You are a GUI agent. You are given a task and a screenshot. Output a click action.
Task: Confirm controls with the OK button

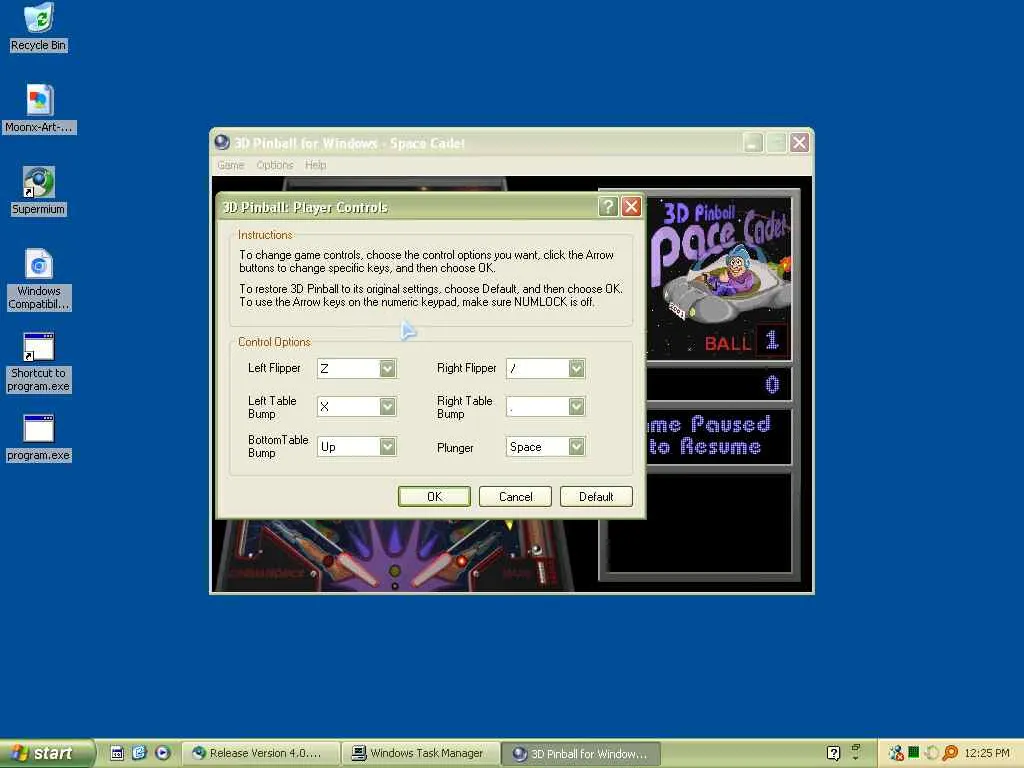(434, 496)
